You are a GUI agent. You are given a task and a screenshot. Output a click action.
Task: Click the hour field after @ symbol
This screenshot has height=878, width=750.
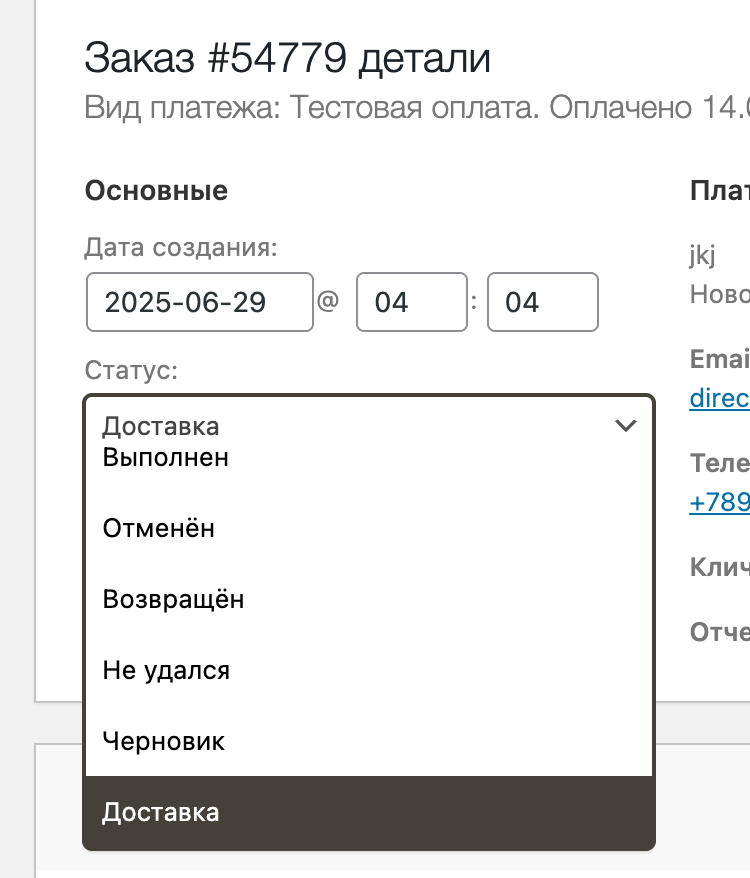point(412,302)
